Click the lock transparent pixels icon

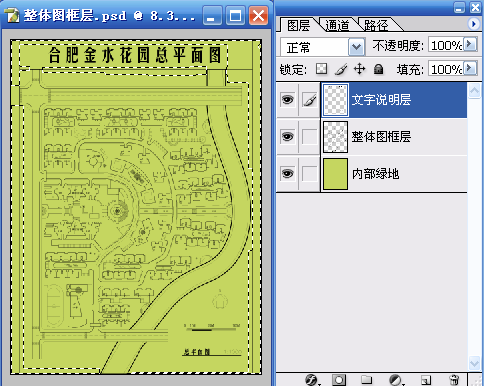(321, 69)
